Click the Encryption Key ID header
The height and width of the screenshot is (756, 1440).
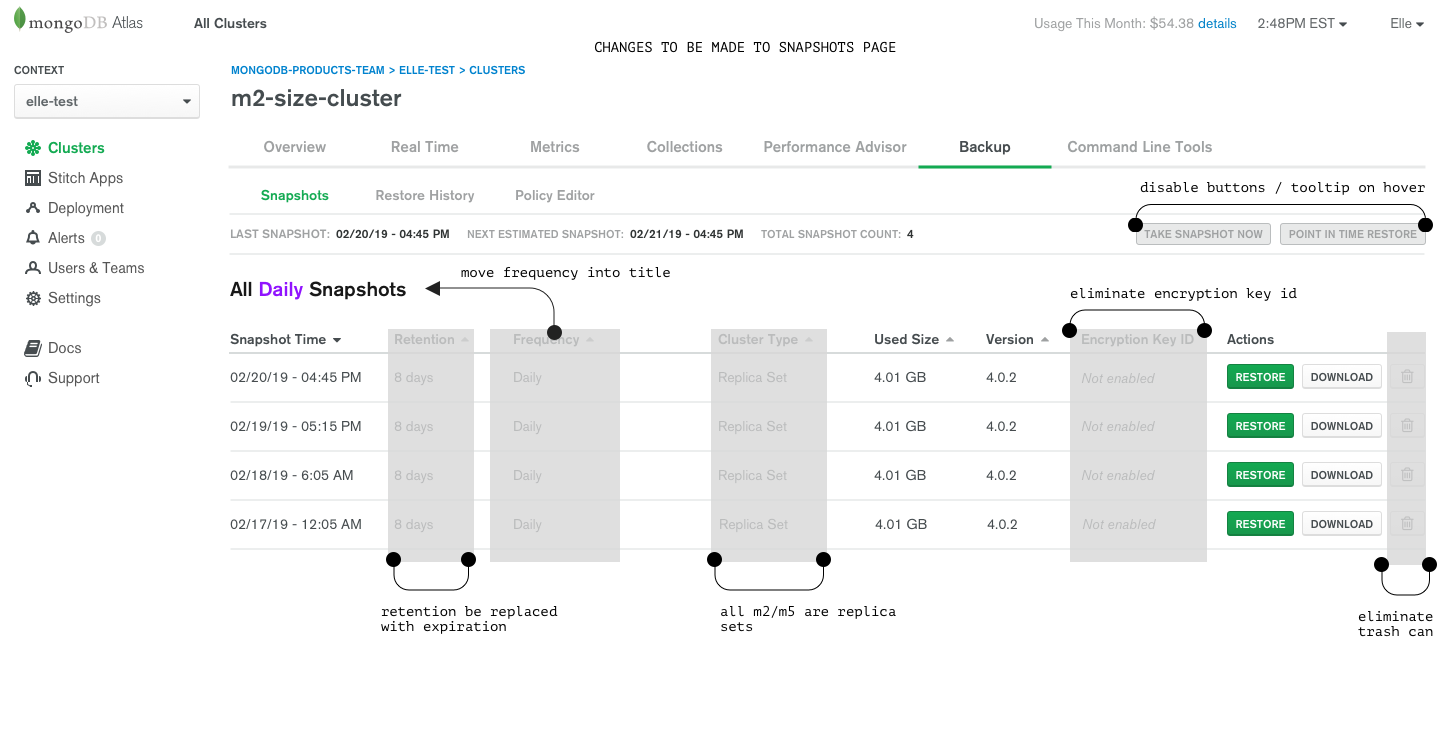pos(1137,340)
